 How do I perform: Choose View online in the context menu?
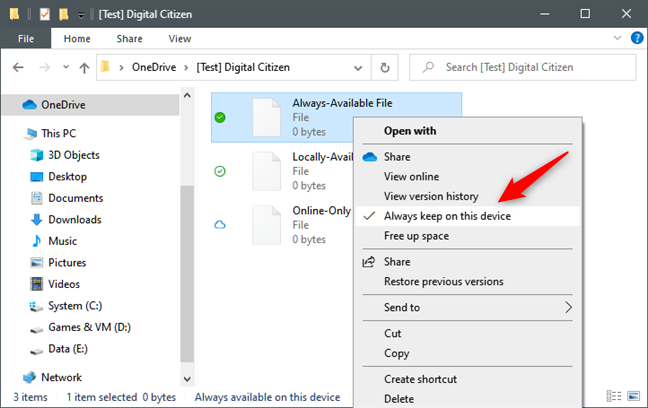click(468, 177)
